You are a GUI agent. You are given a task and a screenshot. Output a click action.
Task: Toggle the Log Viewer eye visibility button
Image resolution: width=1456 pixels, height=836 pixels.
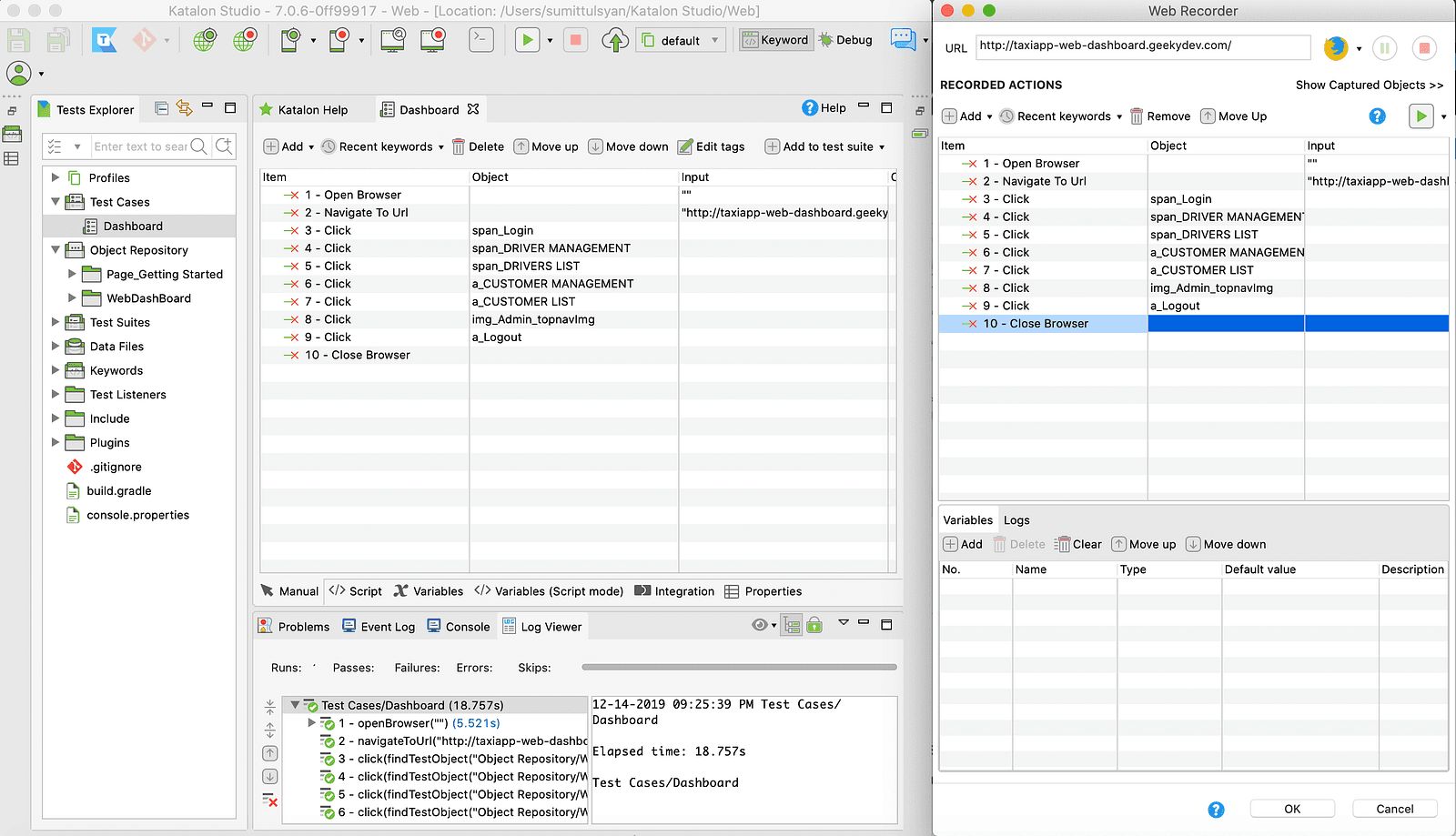click(x=760, y=625)
